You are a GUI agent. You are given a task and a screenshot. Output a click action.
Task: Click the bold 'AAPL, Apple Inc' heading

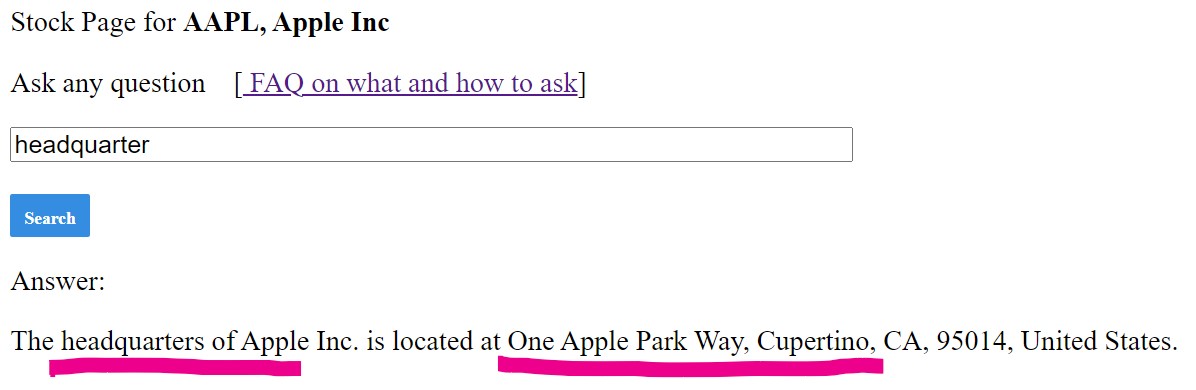[286, 22]
